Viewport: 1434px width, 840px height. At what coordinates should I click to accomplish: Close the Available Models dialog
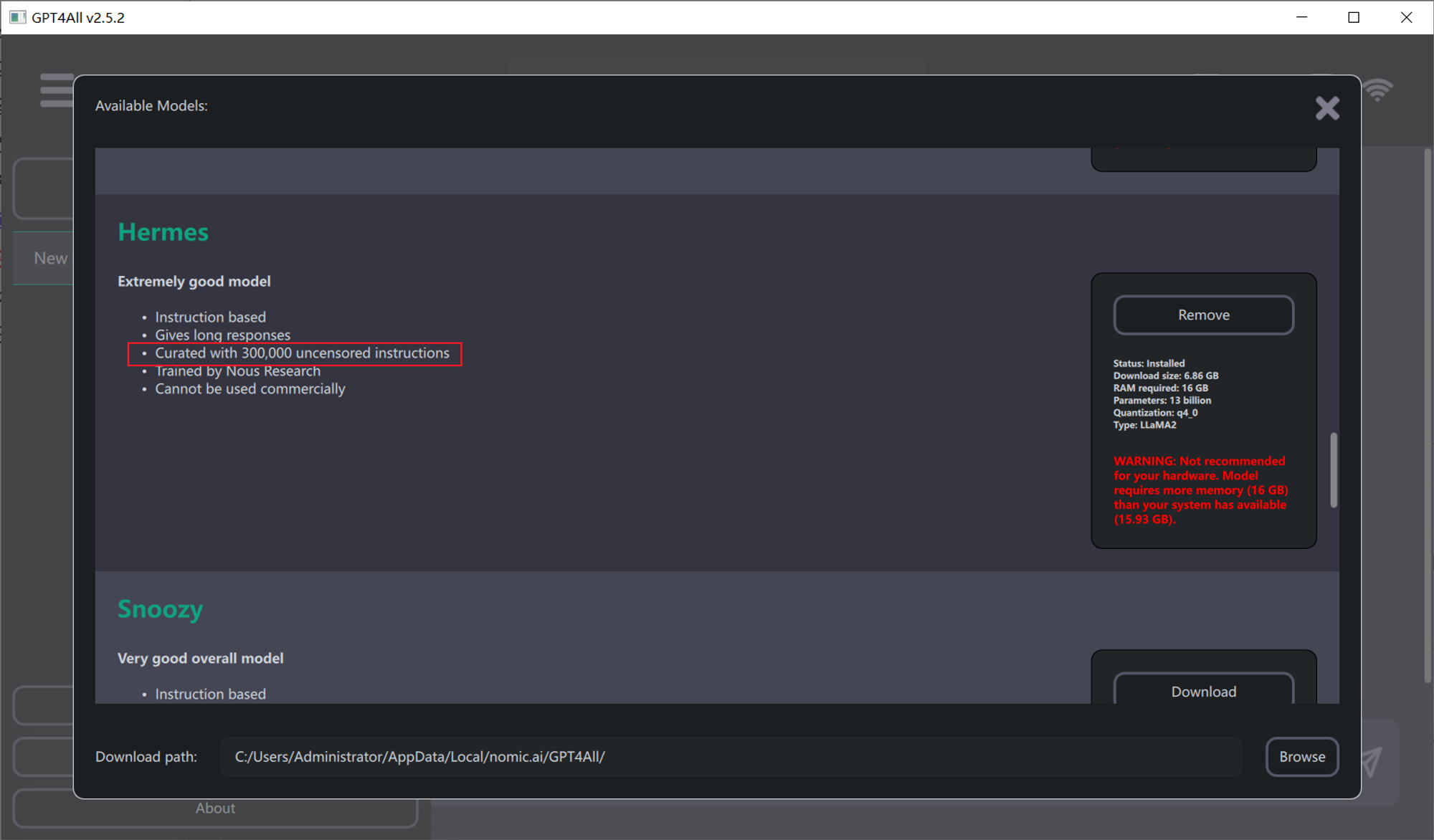[1327, 108]
